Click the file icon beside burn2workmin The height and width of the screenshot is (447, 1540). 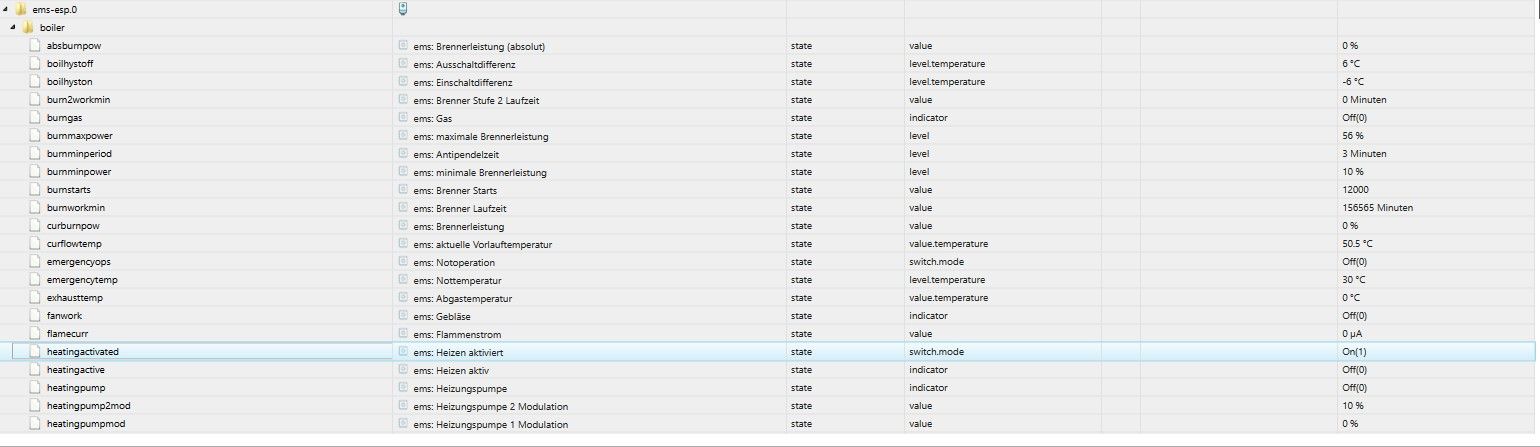pos(36,99)
